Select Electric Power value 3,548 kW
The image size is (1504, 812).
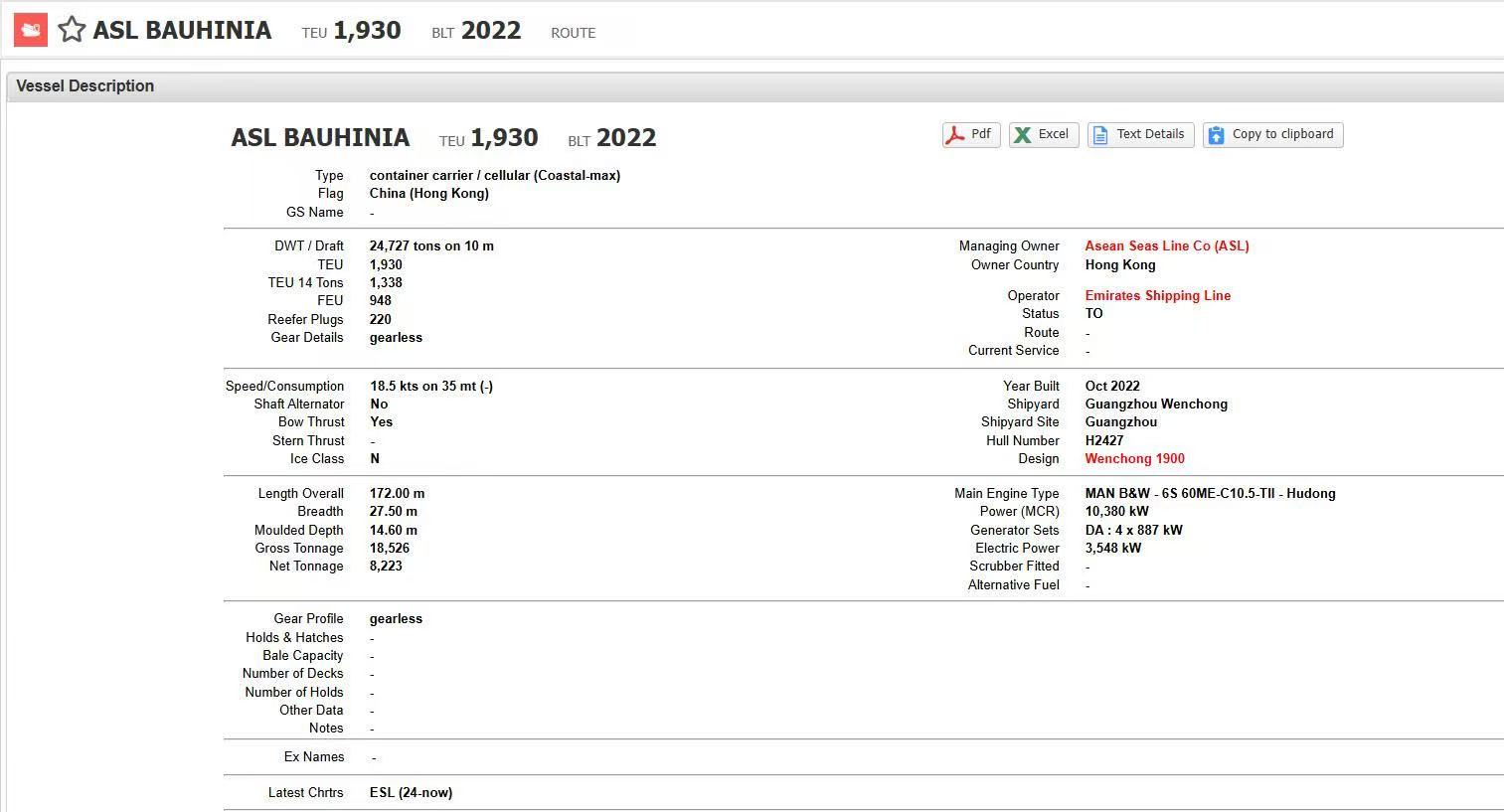[x=1113, y=549]
